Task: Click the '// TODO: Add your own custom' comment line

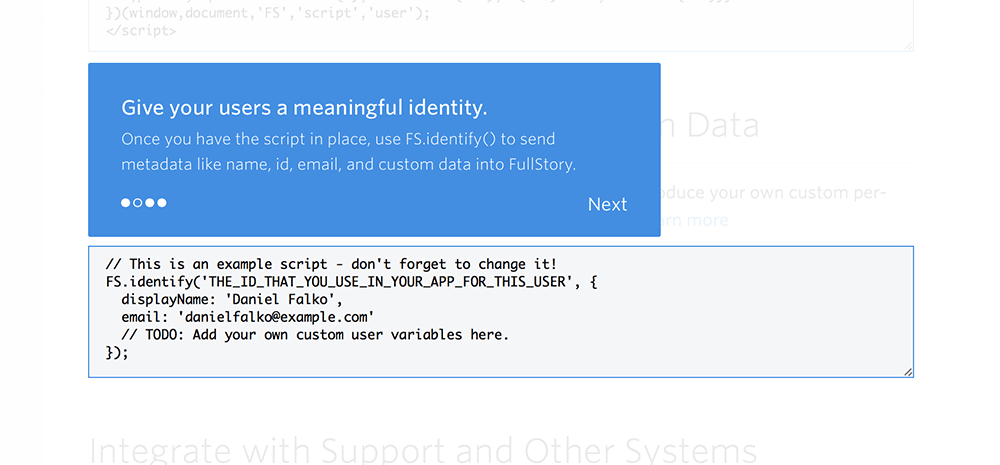Action: tap(315, 335)
